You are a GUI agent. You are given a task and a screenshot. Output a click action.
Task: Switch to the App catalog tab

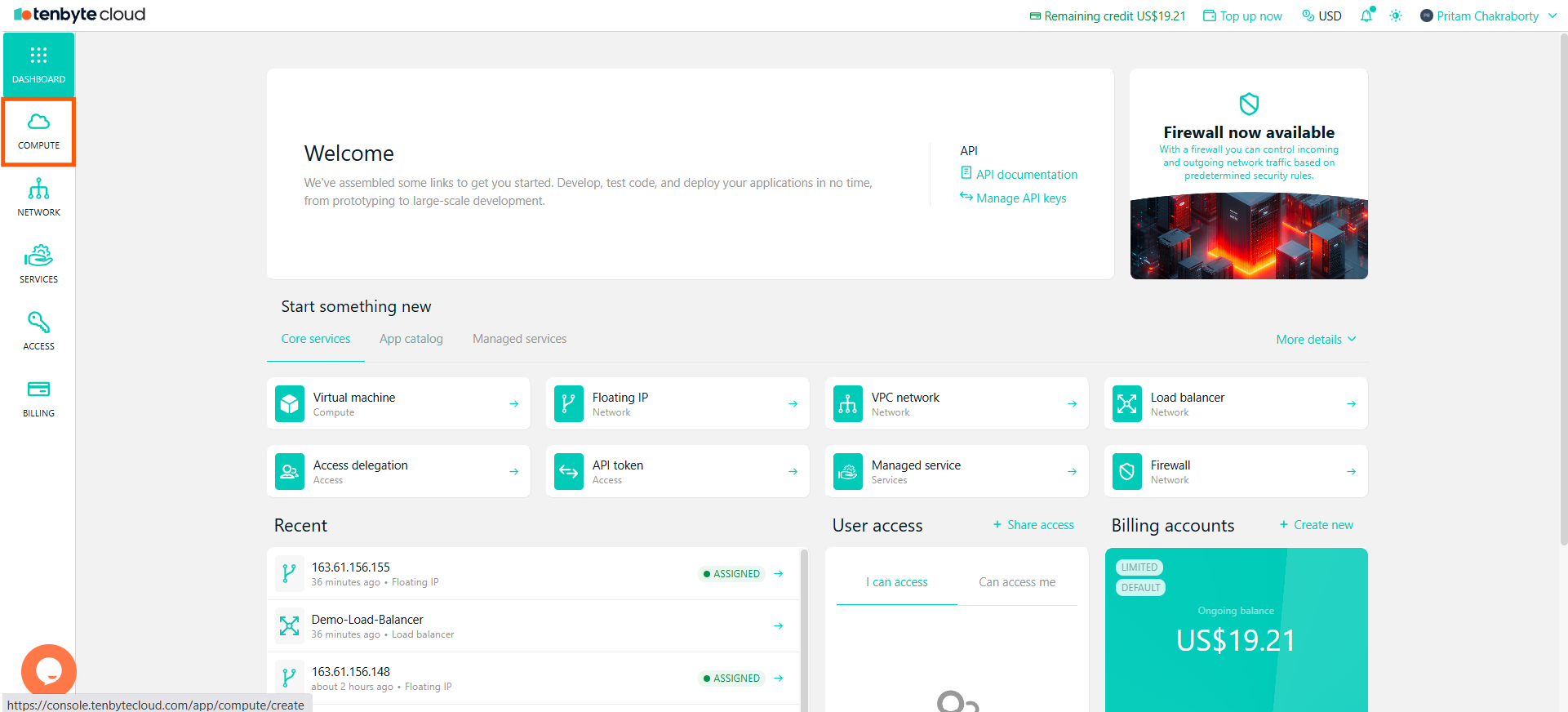411,339
